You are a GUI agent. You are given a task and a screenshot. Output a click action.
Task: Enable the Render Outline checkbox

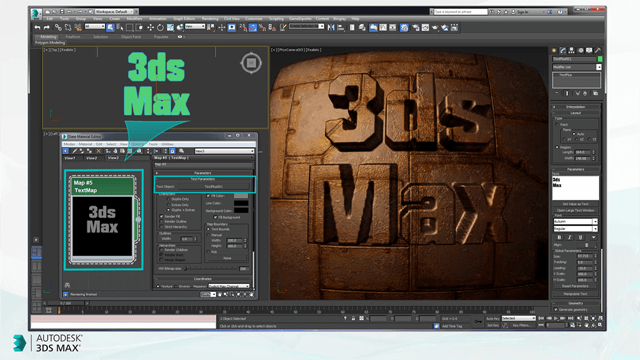(x=161, y=221)
